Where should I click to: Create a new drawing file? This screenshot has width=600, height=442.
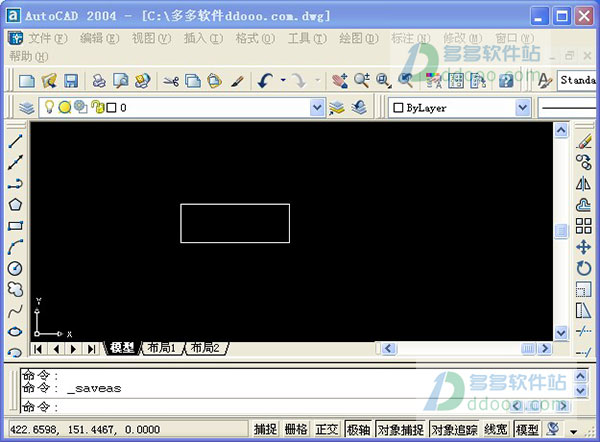click(x=27, y=81)
